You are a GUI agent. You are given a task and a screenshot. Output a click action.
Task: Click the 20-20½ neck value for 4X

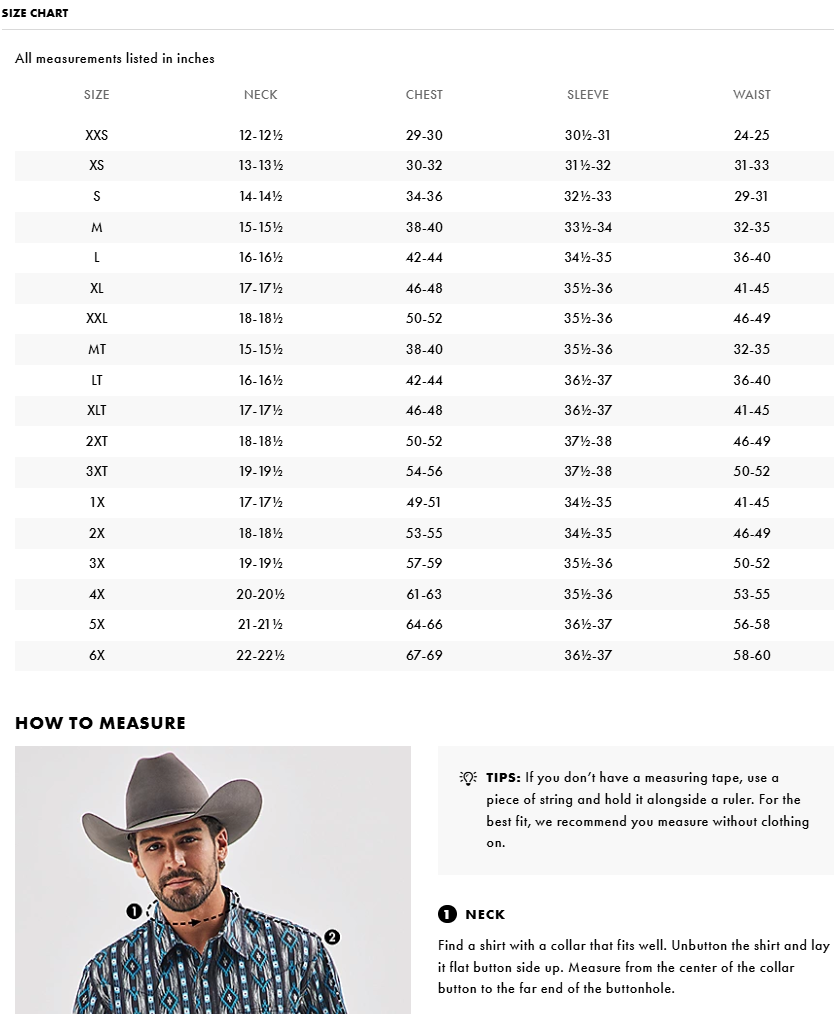[x=261, y=594]
